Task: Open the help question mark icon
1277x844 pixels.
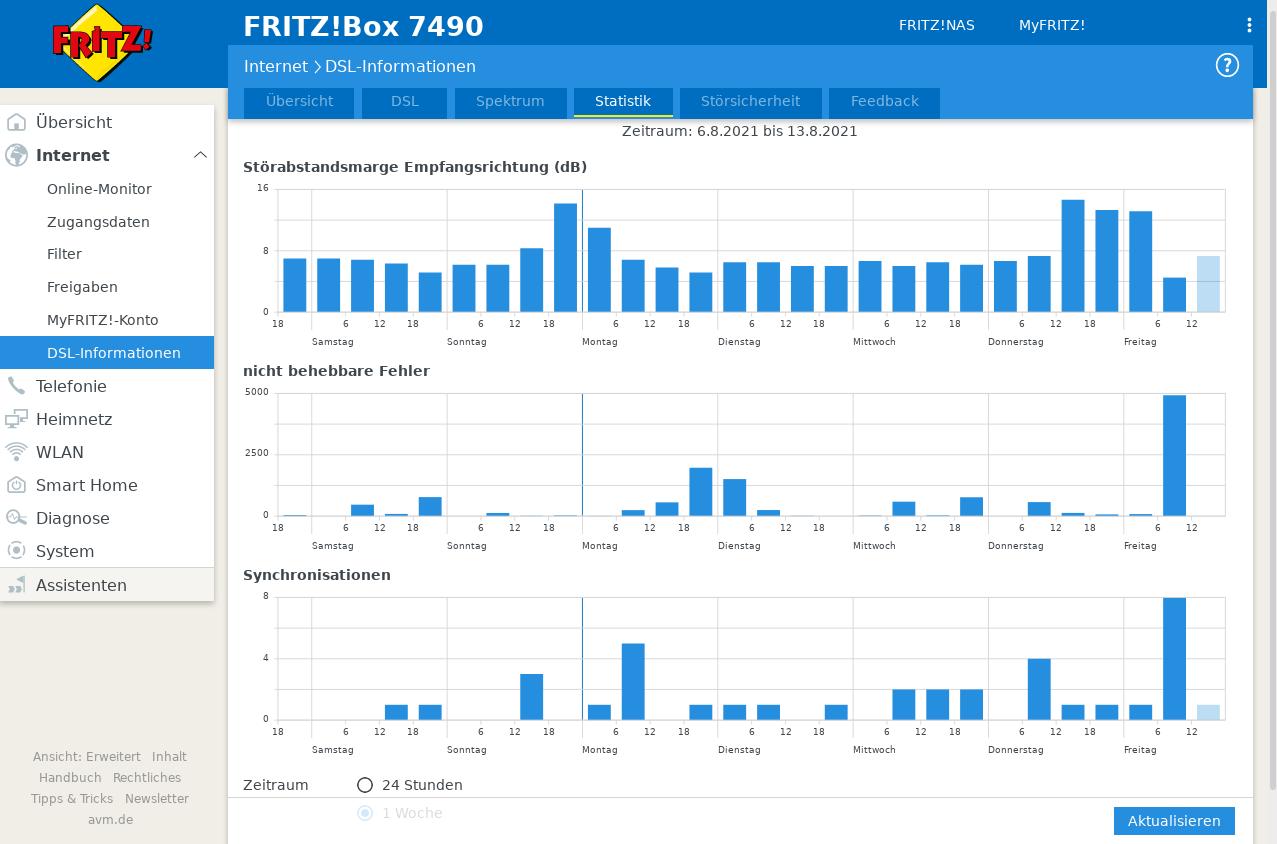Action: coord(1227,65)
